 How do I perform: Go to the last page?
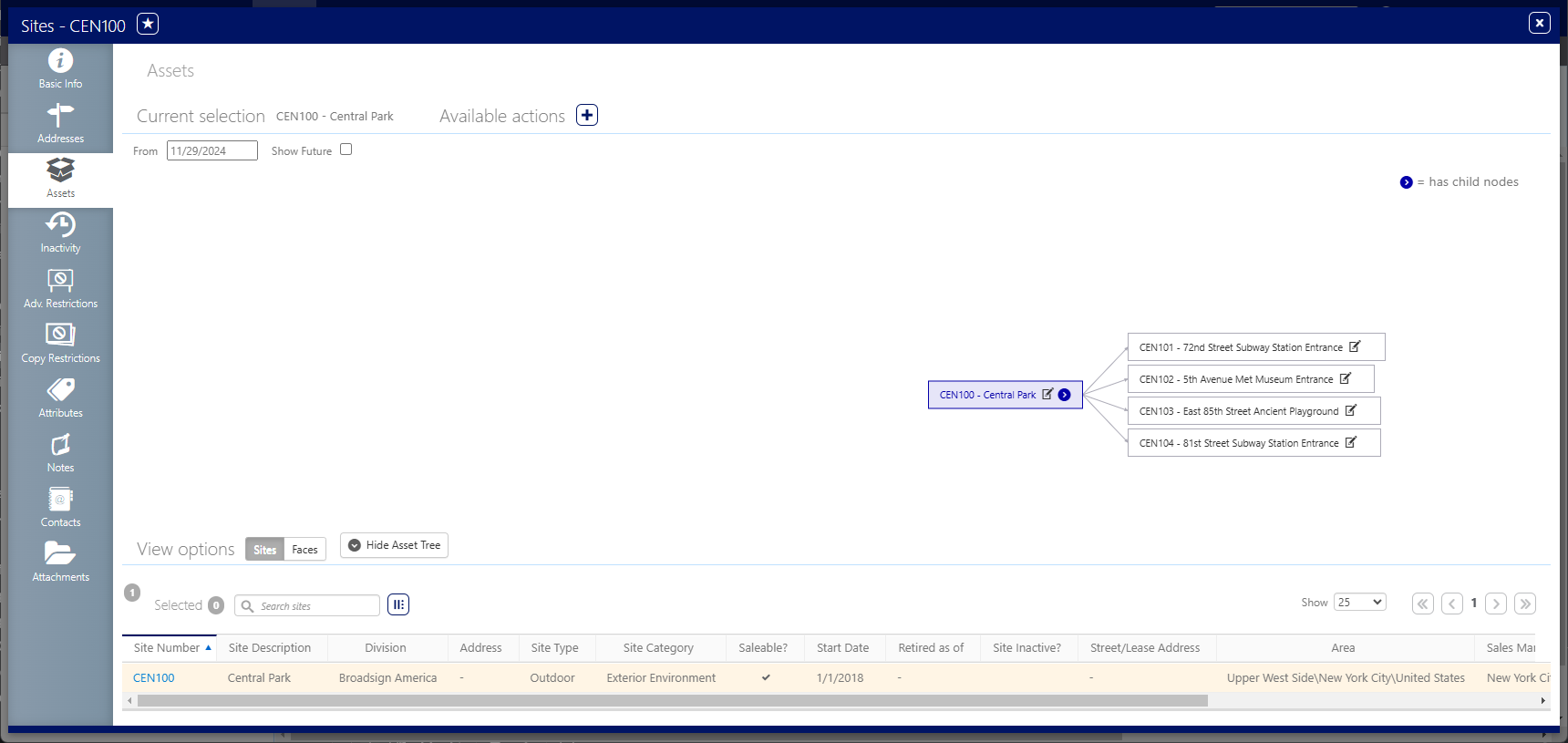click(x=1525, y=604)
